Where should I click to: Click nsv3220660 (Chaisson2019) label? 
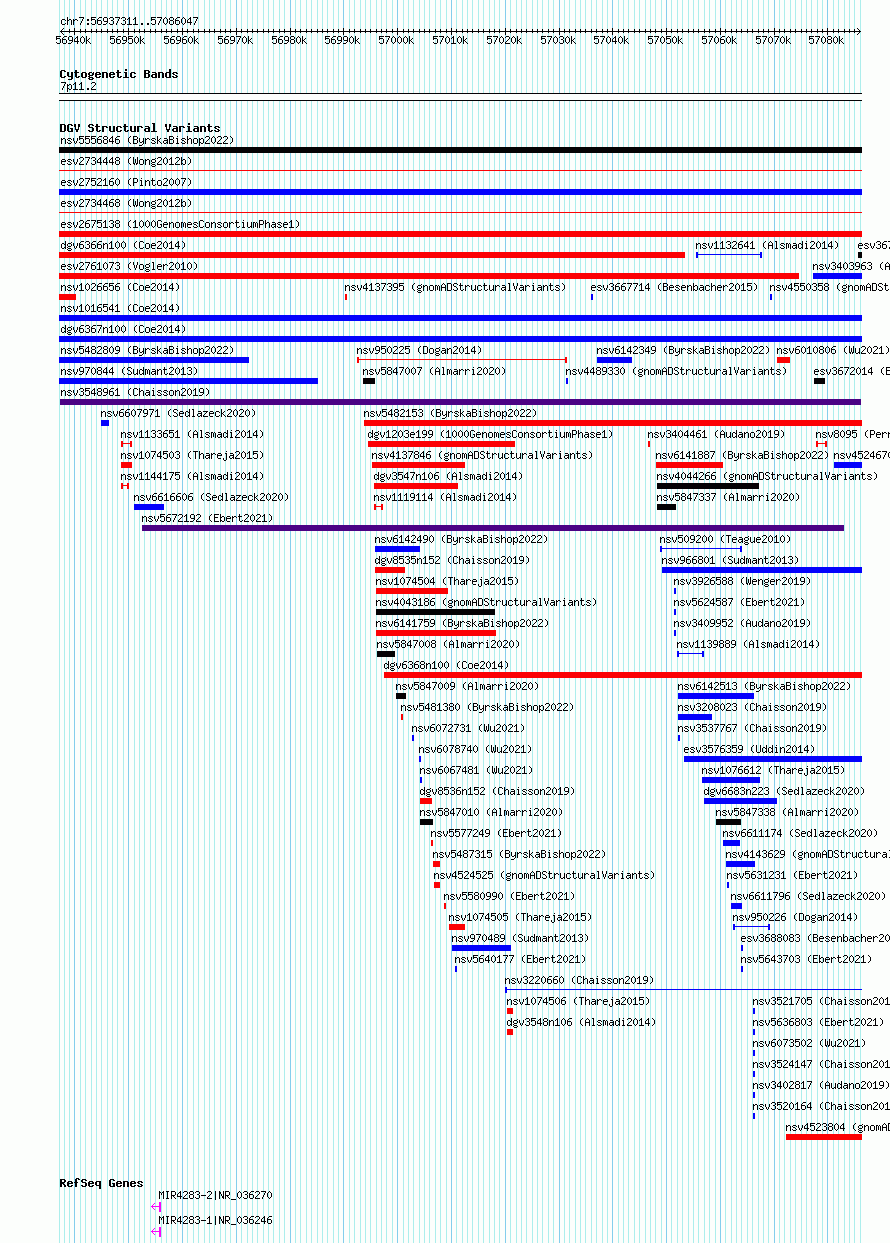pyautogui.click(x=579, y=980)
